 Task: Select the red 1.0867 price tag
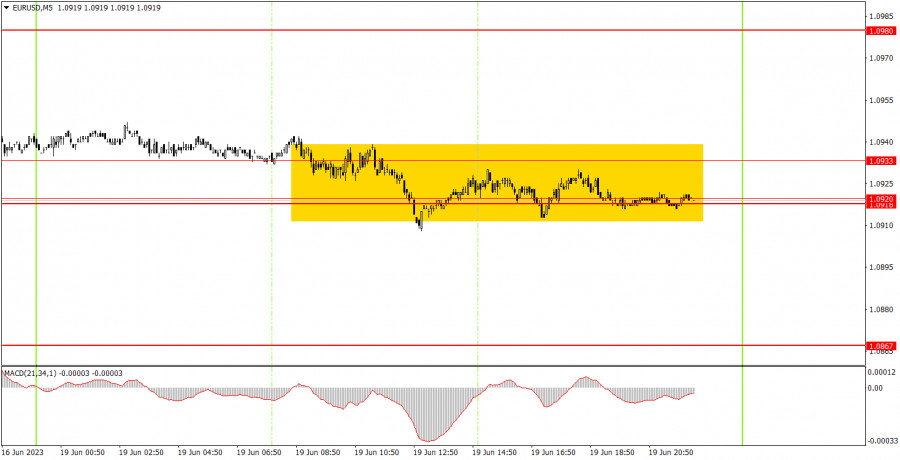(x=883, y=346)
